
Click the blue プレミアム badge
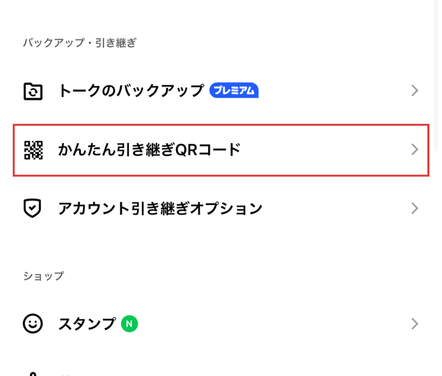[x=234, y=90]
